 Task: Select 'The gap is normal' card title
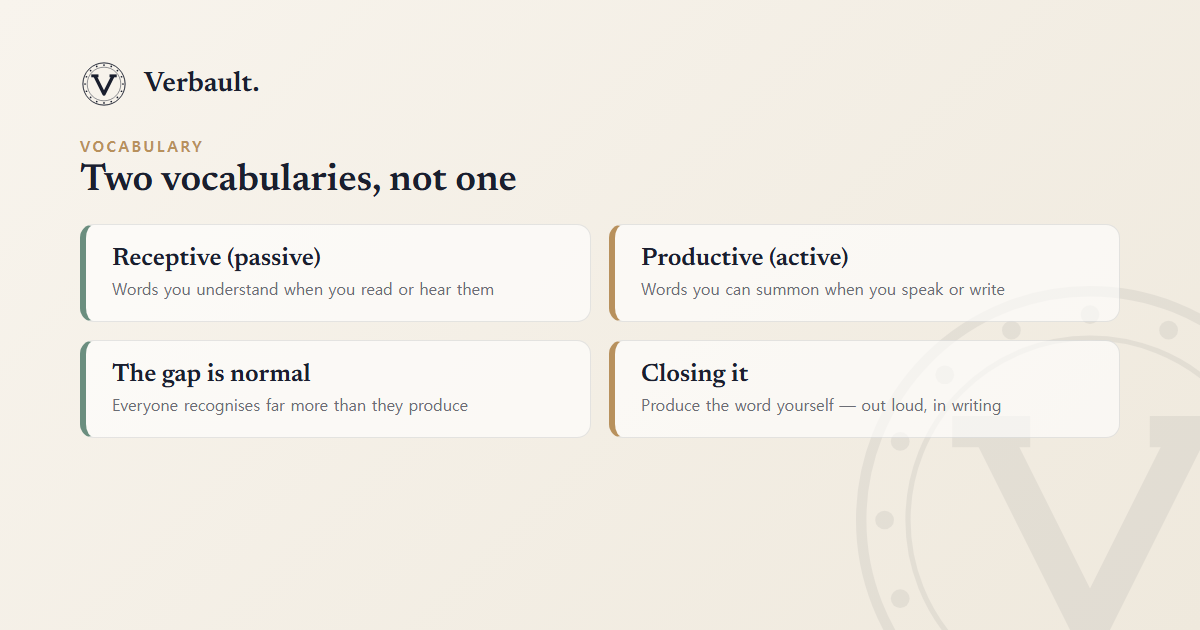click(211, 373)
